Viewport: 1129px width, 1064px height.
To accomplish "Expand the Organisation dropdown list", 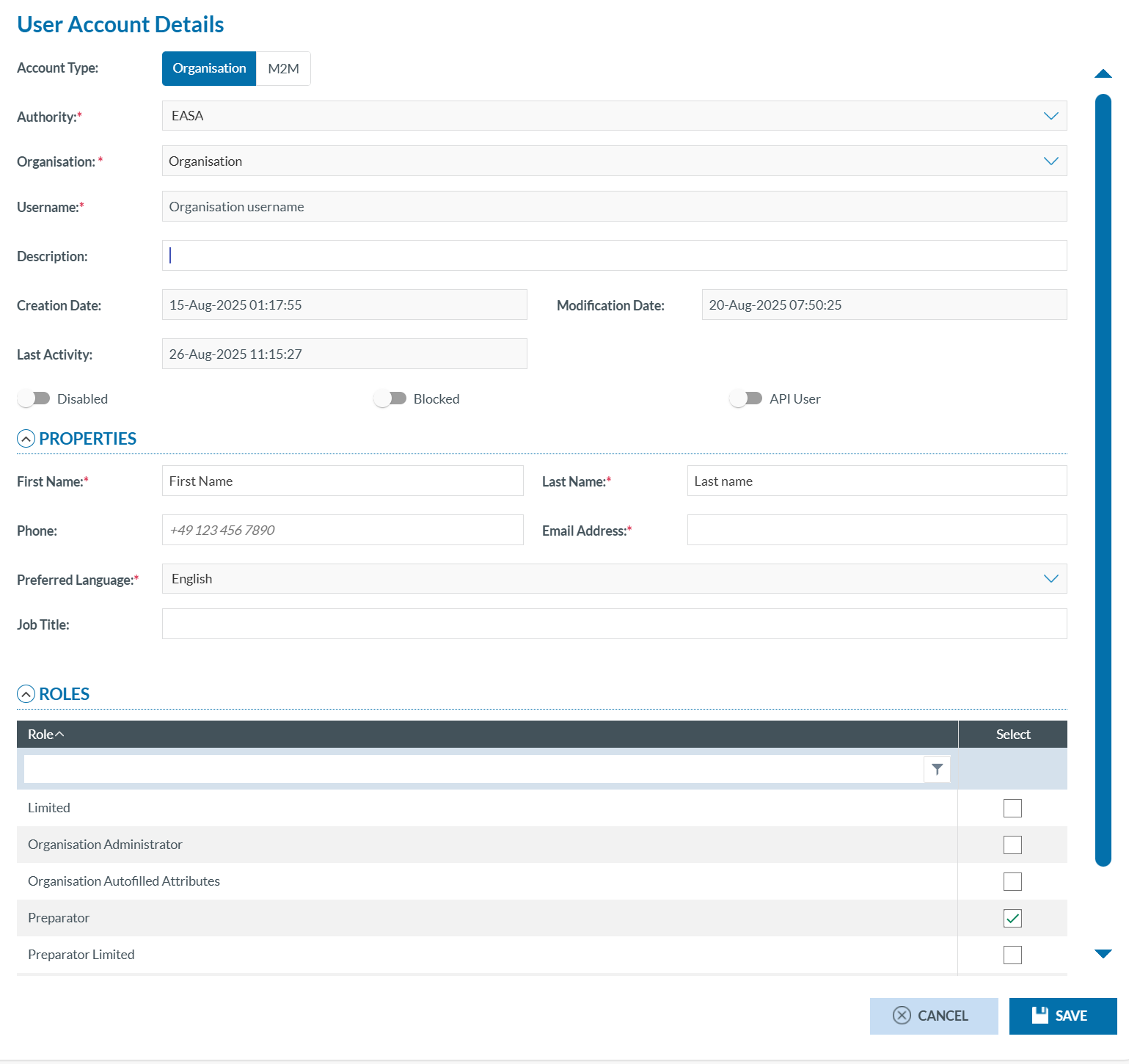I will coord(614,161).
